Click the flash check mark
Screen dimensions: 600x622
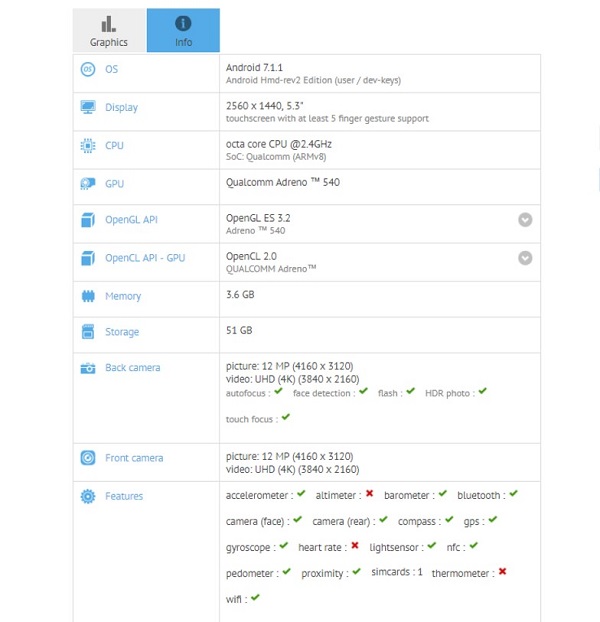tap(410, 391)
